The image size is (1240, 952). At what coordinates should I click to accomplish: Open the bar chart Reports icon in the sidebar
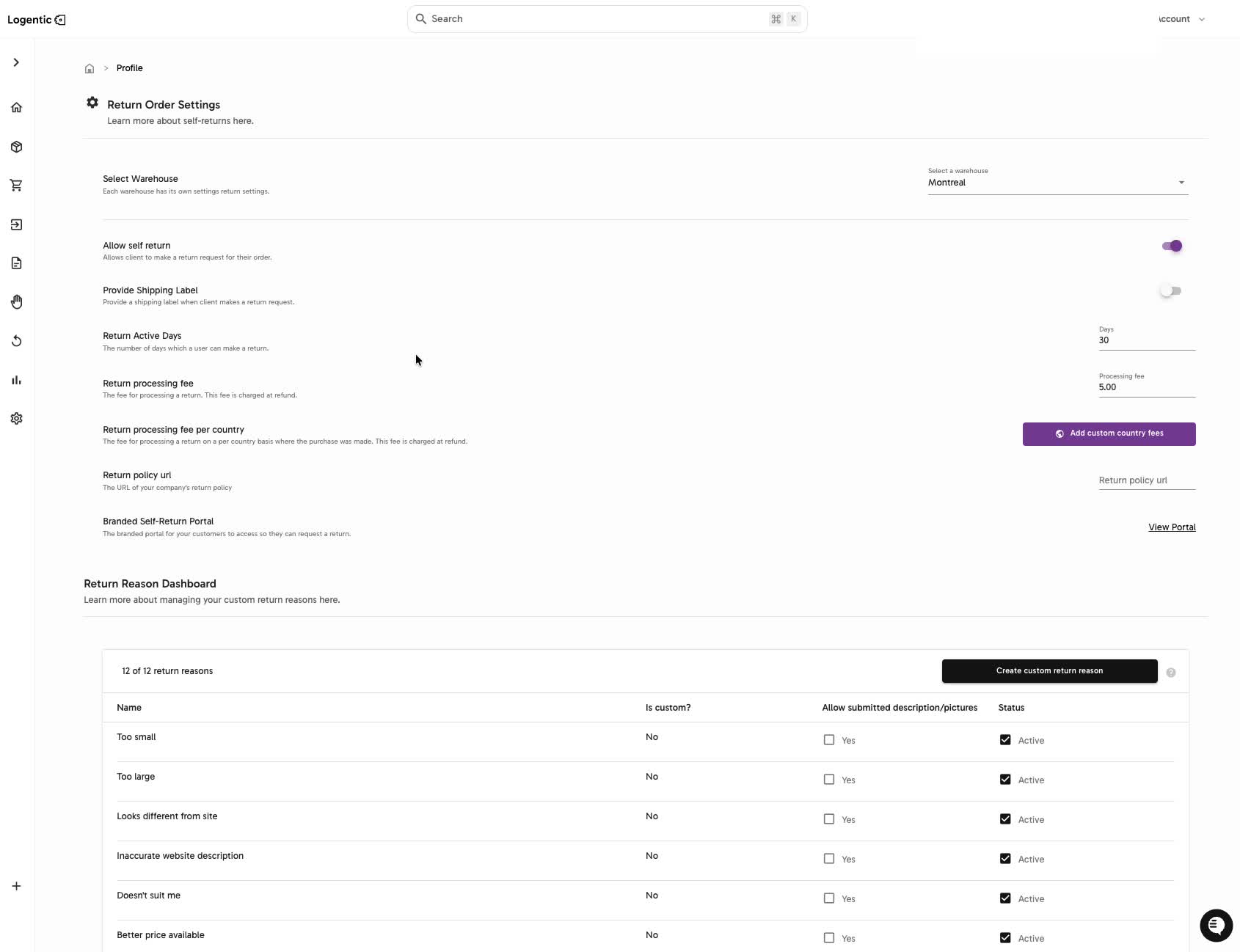point(16,380)
